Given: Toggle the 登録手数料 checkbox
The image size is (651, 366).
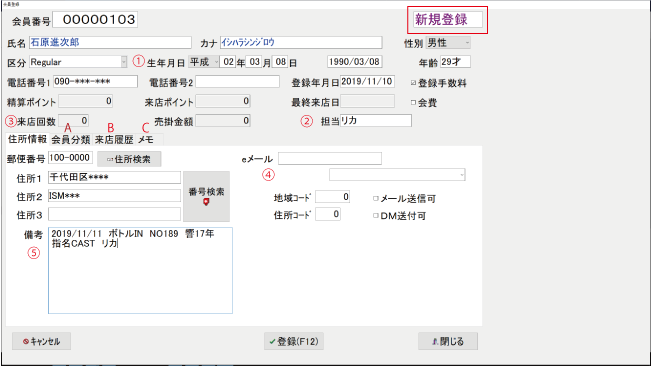Looking at the screenshot, I should click(413, 83).
